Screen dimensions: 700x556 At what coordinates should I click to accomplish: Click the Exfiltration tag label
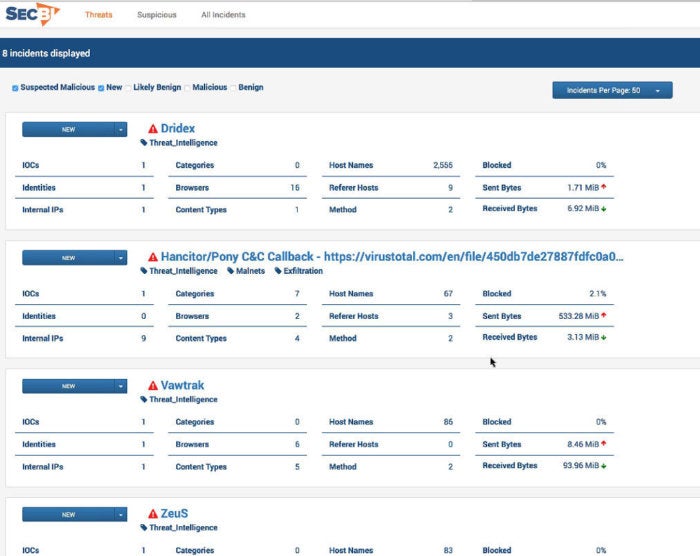coord(303,271)
